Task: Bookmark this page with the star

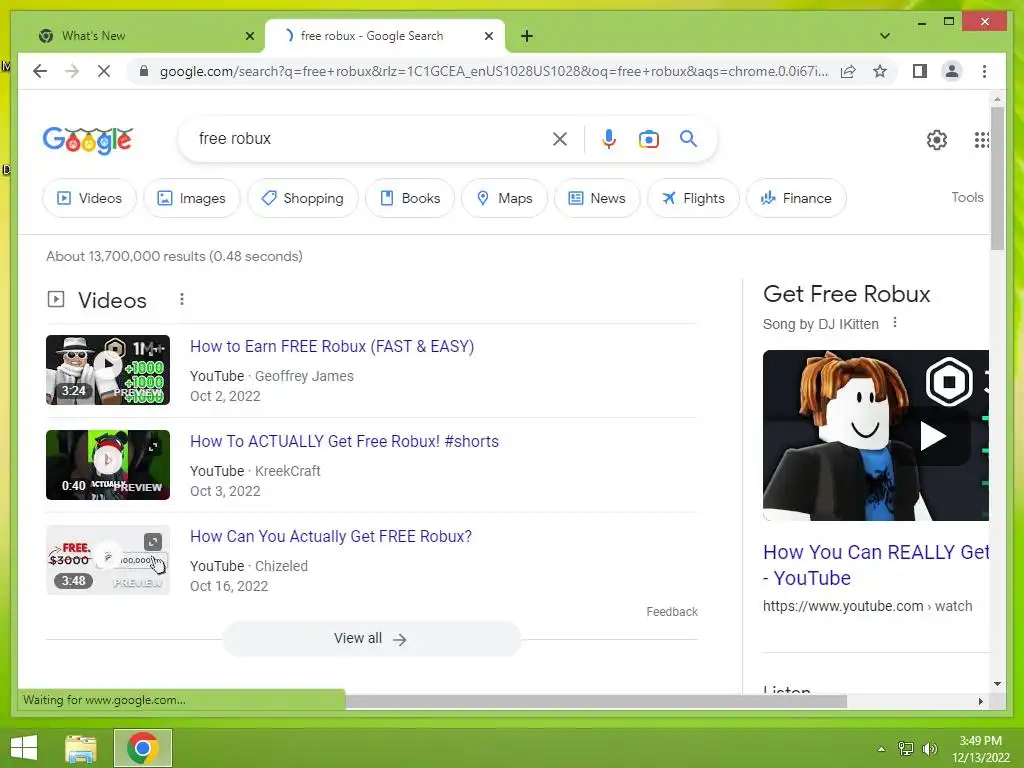Action: click(880, 71)
